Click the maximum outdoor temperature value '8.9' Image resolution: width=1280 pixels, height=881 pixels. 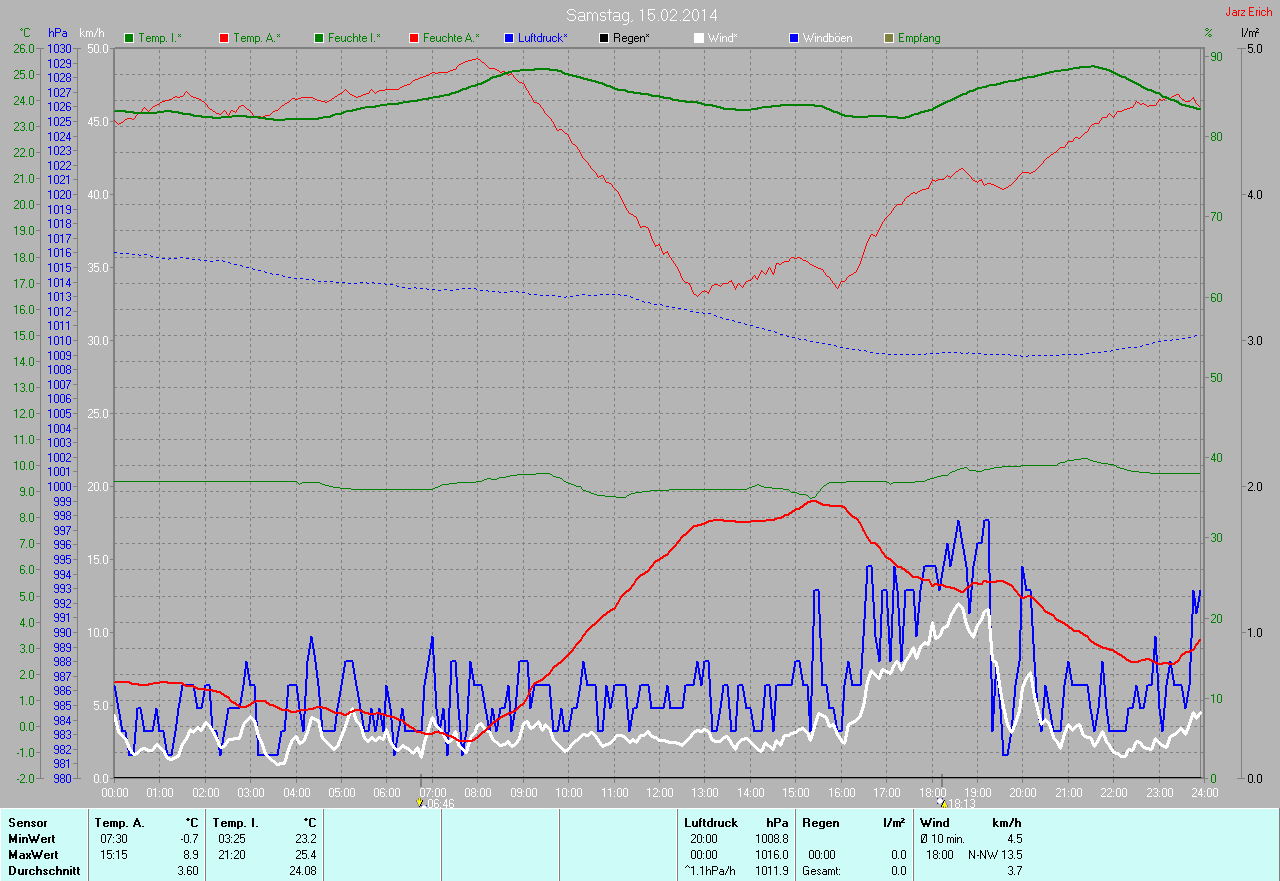click(x=191, y=855)
